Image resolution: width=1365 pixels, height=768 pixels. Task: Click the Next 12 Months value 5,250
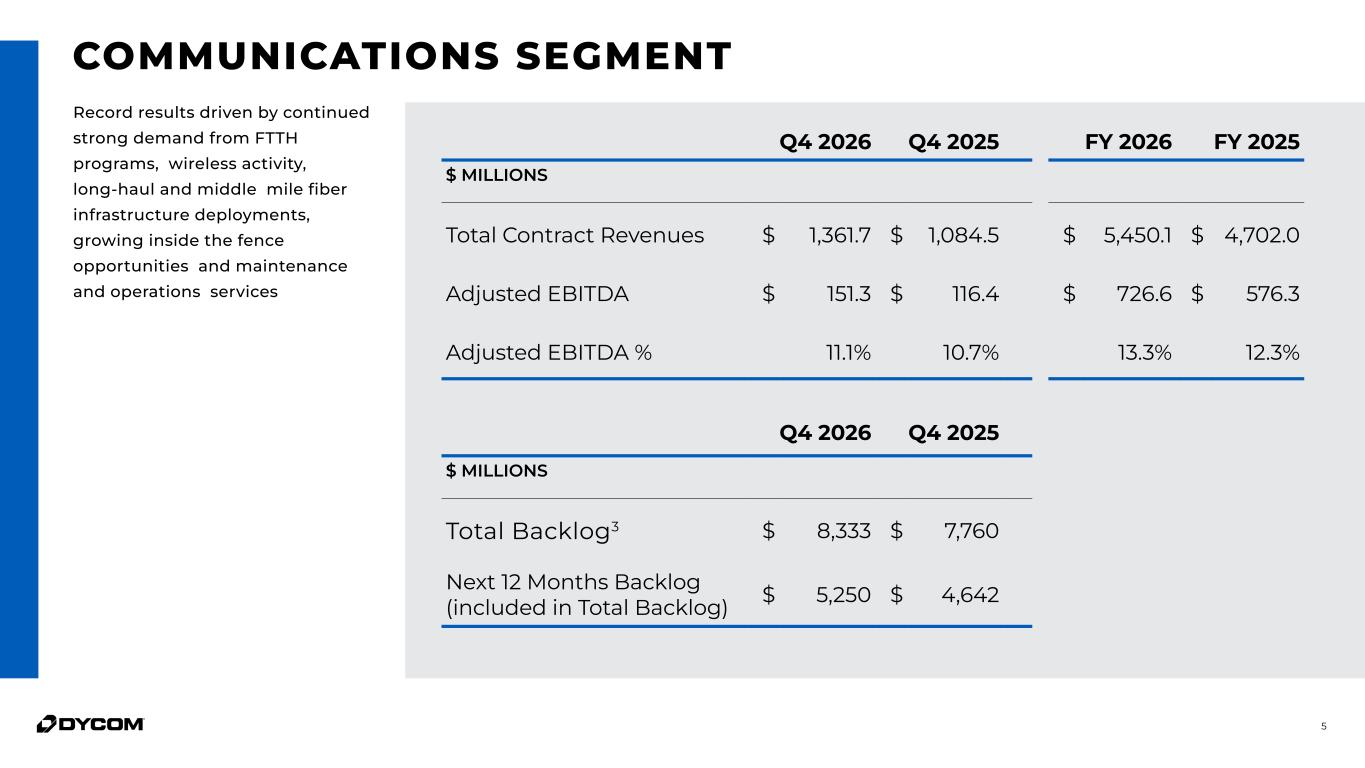[843, 595]
